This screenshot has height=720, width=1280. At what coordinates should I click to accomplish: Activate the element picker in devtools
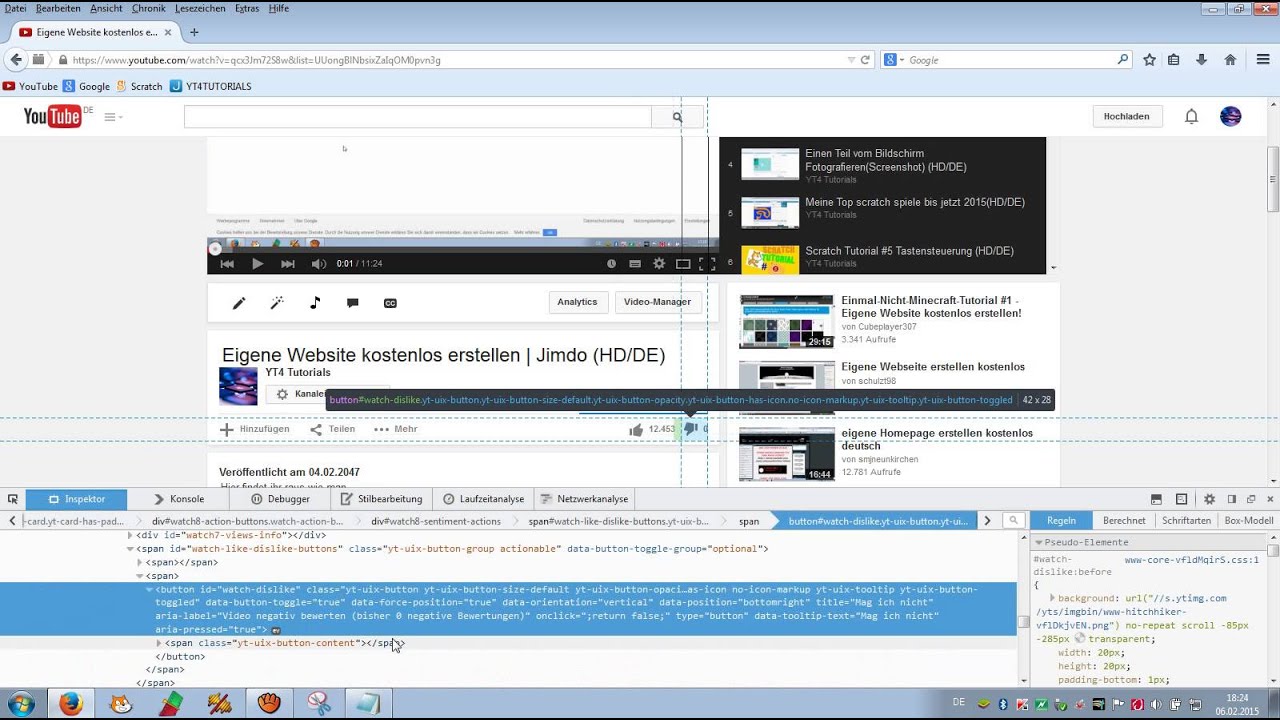click(x=13, y=499)
